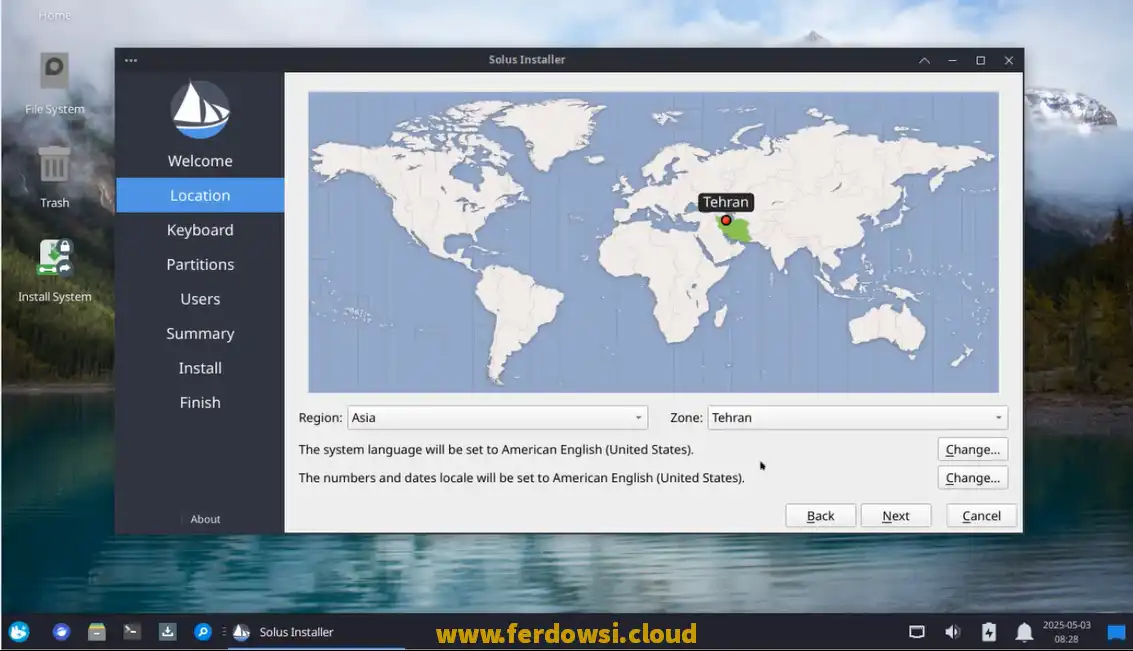Open the Home desktop shortcut
This screenshot has height=651, width=1133.
pos(54,15)
